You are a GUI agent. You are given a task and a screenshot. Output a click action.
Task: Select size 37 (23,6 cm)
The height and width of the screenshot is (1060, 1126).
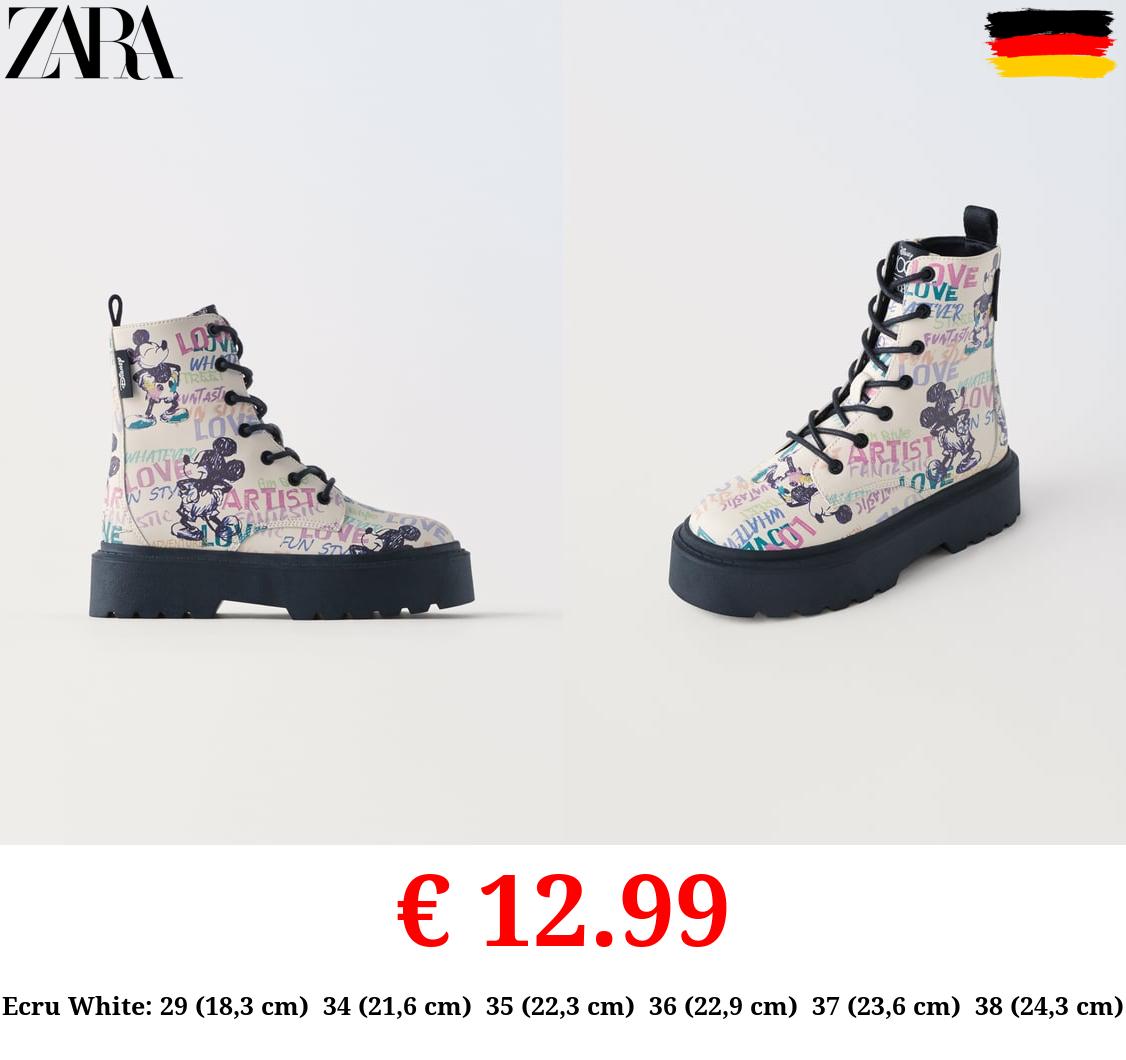885,1006
